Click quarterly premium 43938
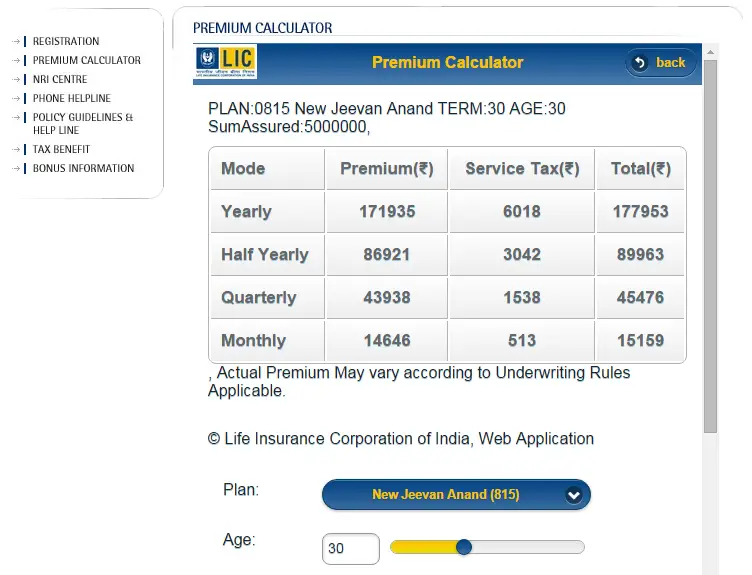The width and height of the screenshot is (752, 575). pos(387,297)
